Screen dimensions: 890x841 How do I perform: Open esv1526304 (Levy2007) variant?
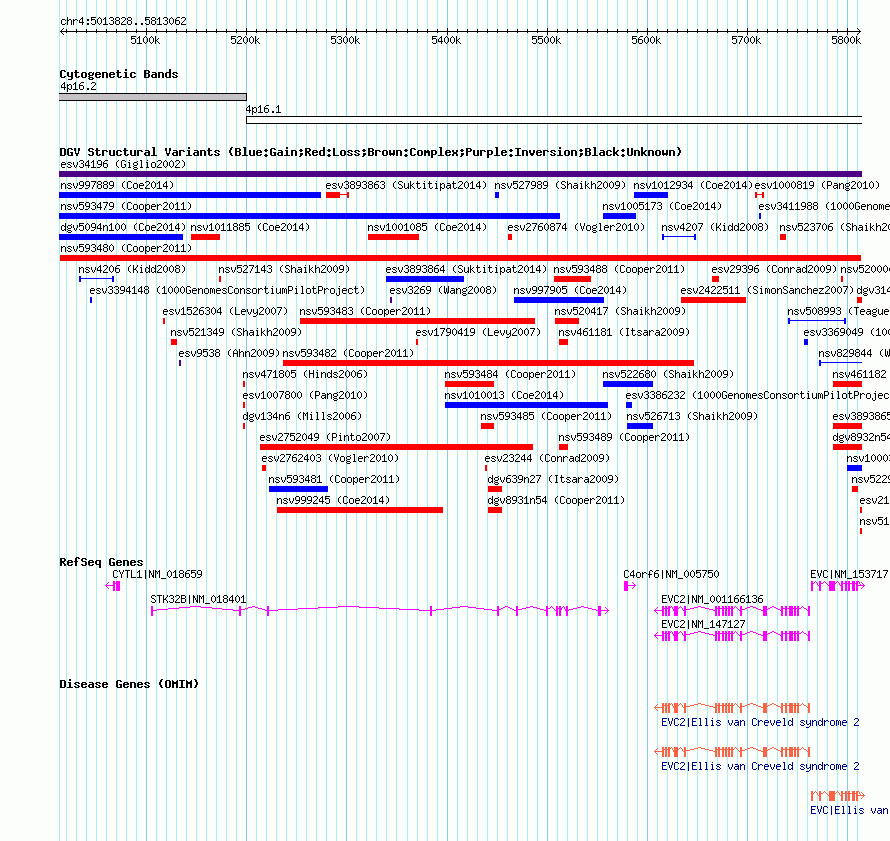click(x=225, y=311)
